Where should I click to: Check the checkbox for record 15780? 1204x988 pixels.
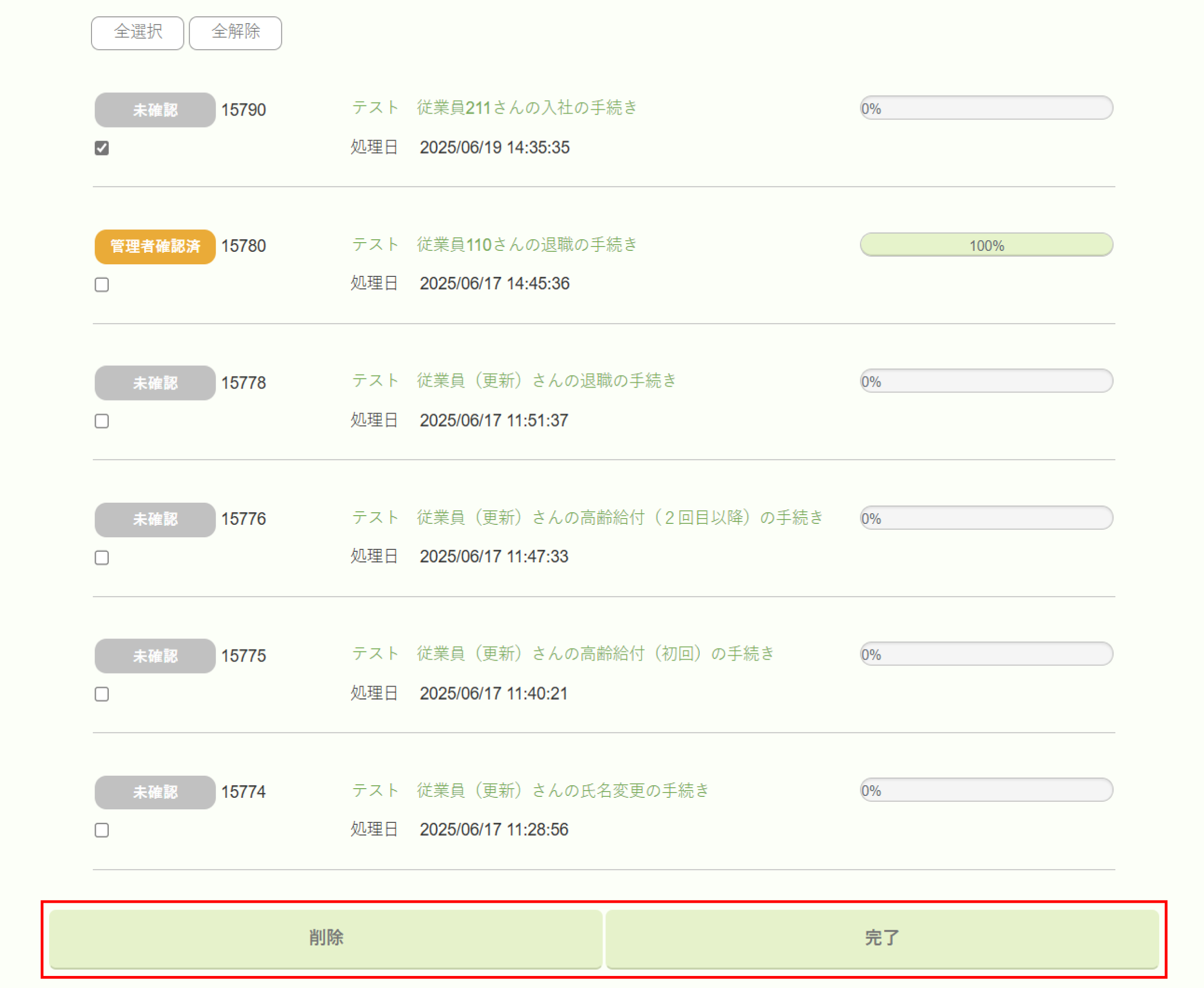(x=102, y=285)
